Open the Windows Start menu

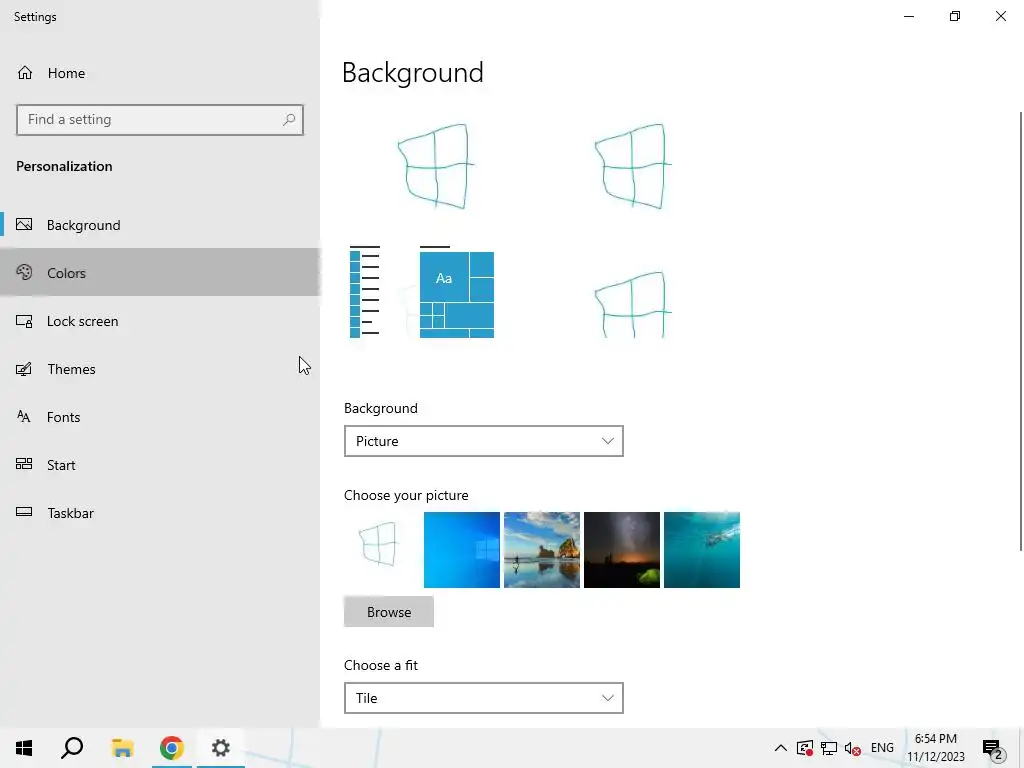click(x=24, y=748)
